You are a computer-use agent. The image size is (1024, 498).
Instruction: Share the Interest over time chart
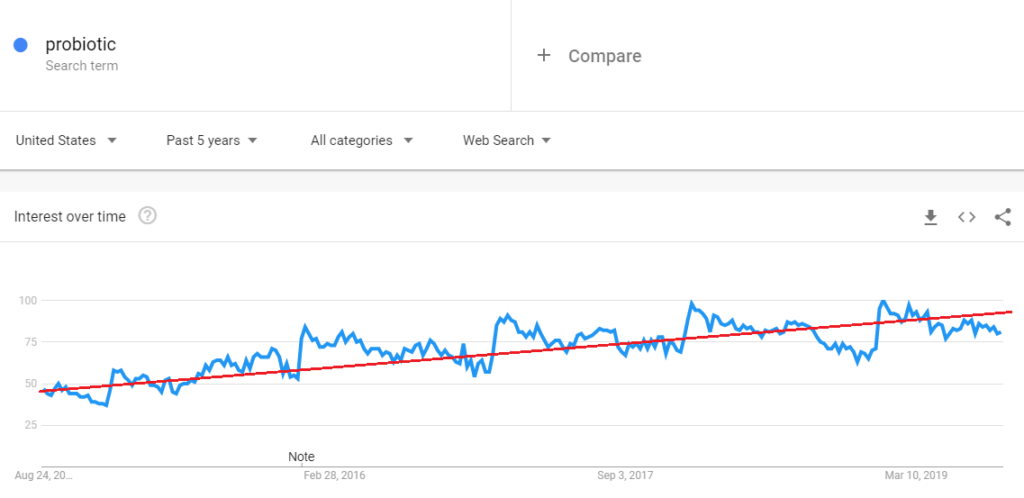(x=1002, y=217)
